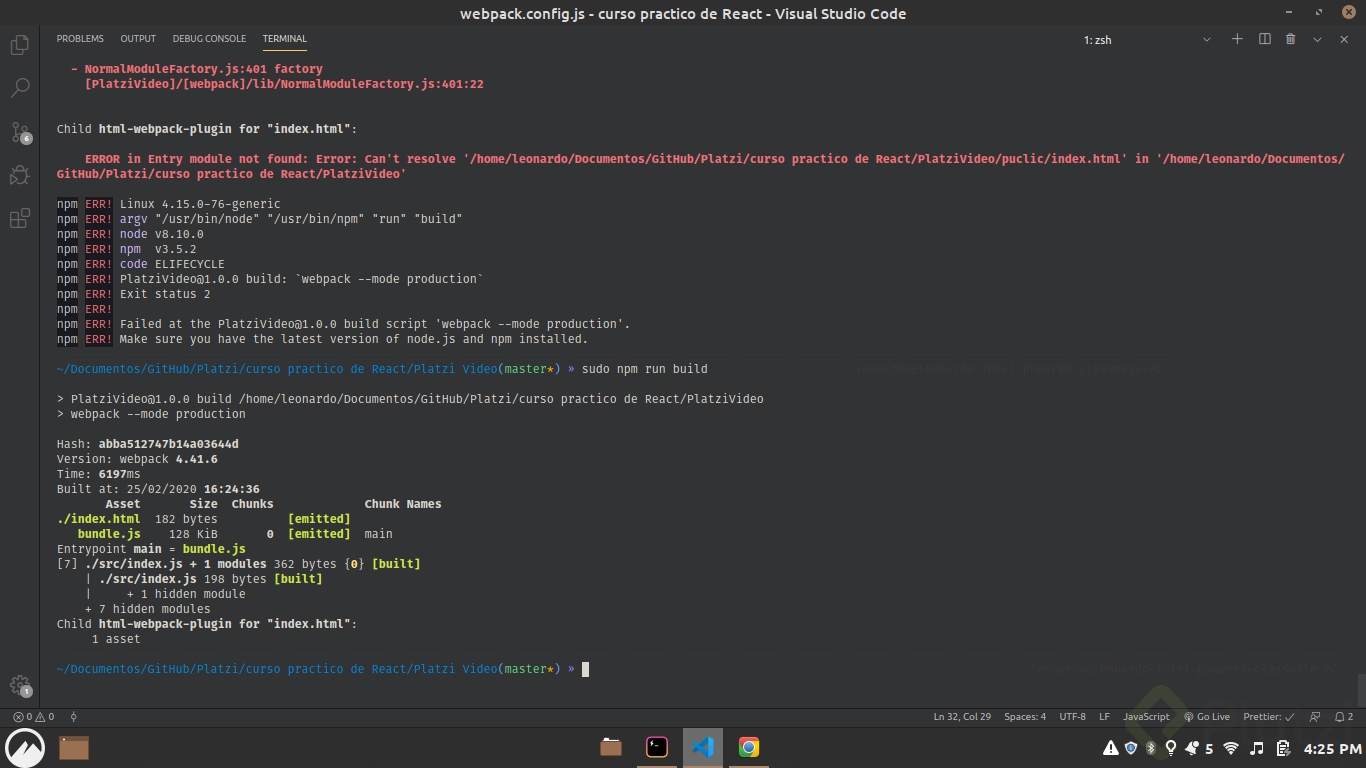The image size is (1366, 768).
Task: Select the TERMINAL panel tab
Action: point(284,39)
